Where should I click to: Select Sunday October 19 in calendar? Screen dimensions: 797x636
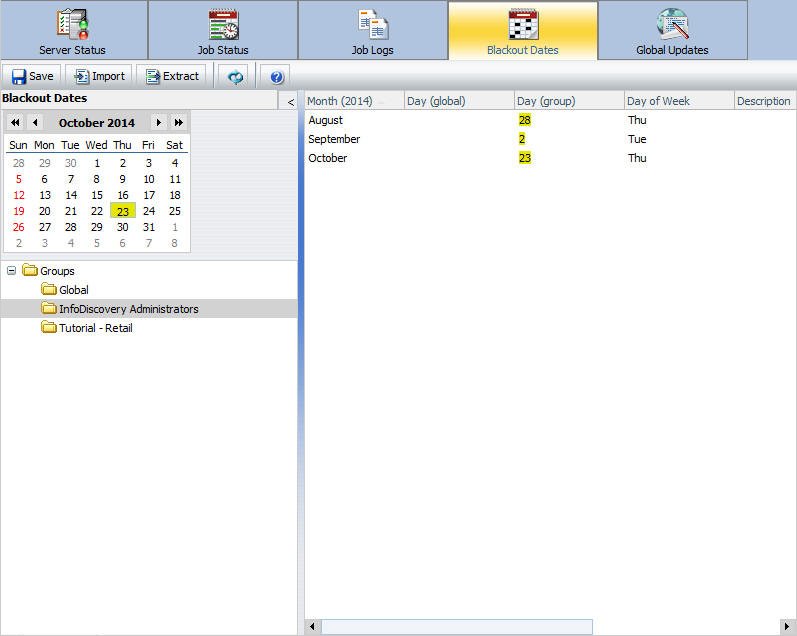19,211
